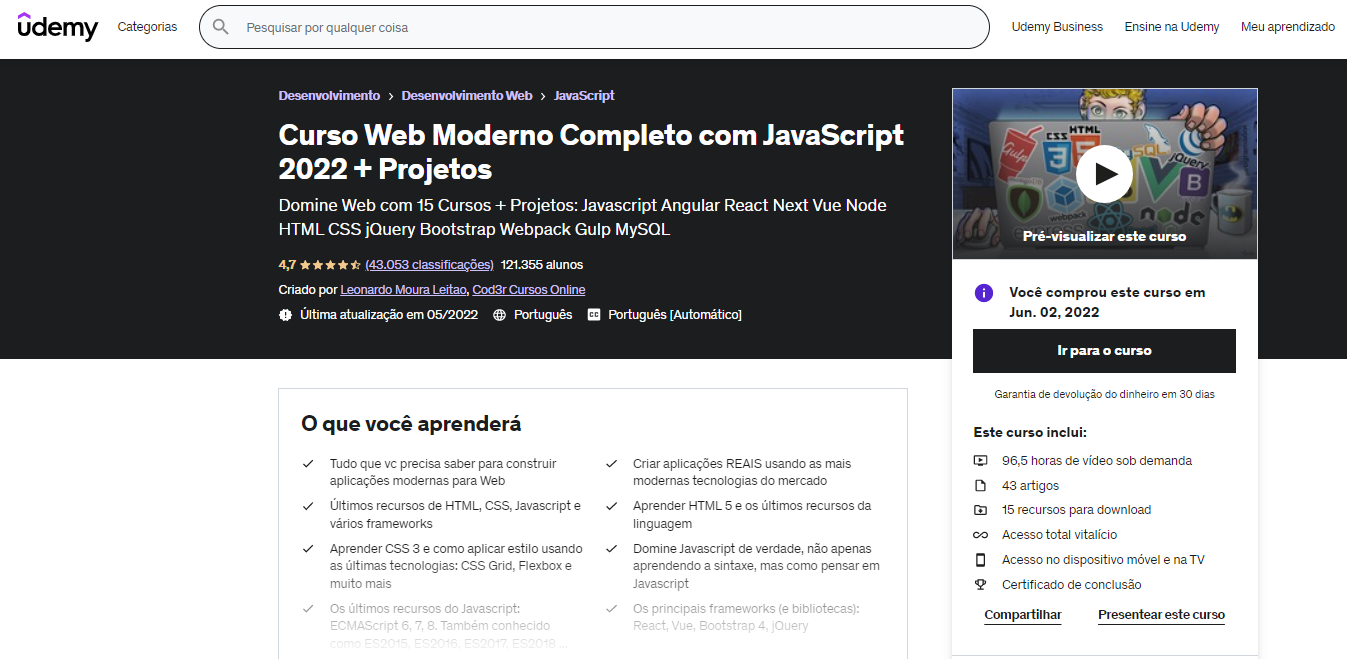Click the star rating icons

[330, 265]
